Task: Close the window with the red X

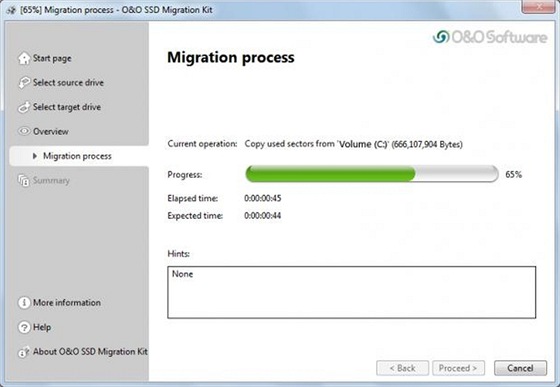Action: (x=539, y=6)
